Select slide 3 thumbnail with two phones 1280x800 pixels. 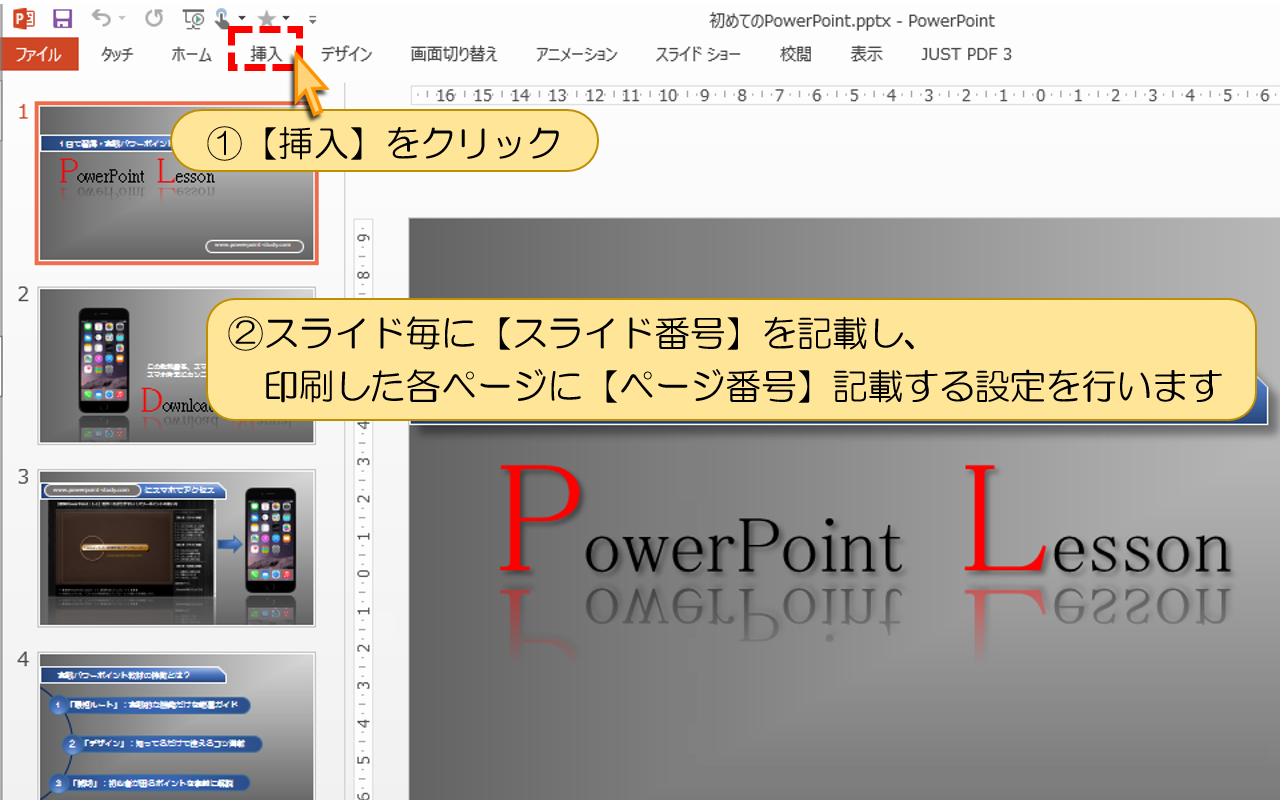click(x=177, y=548)
